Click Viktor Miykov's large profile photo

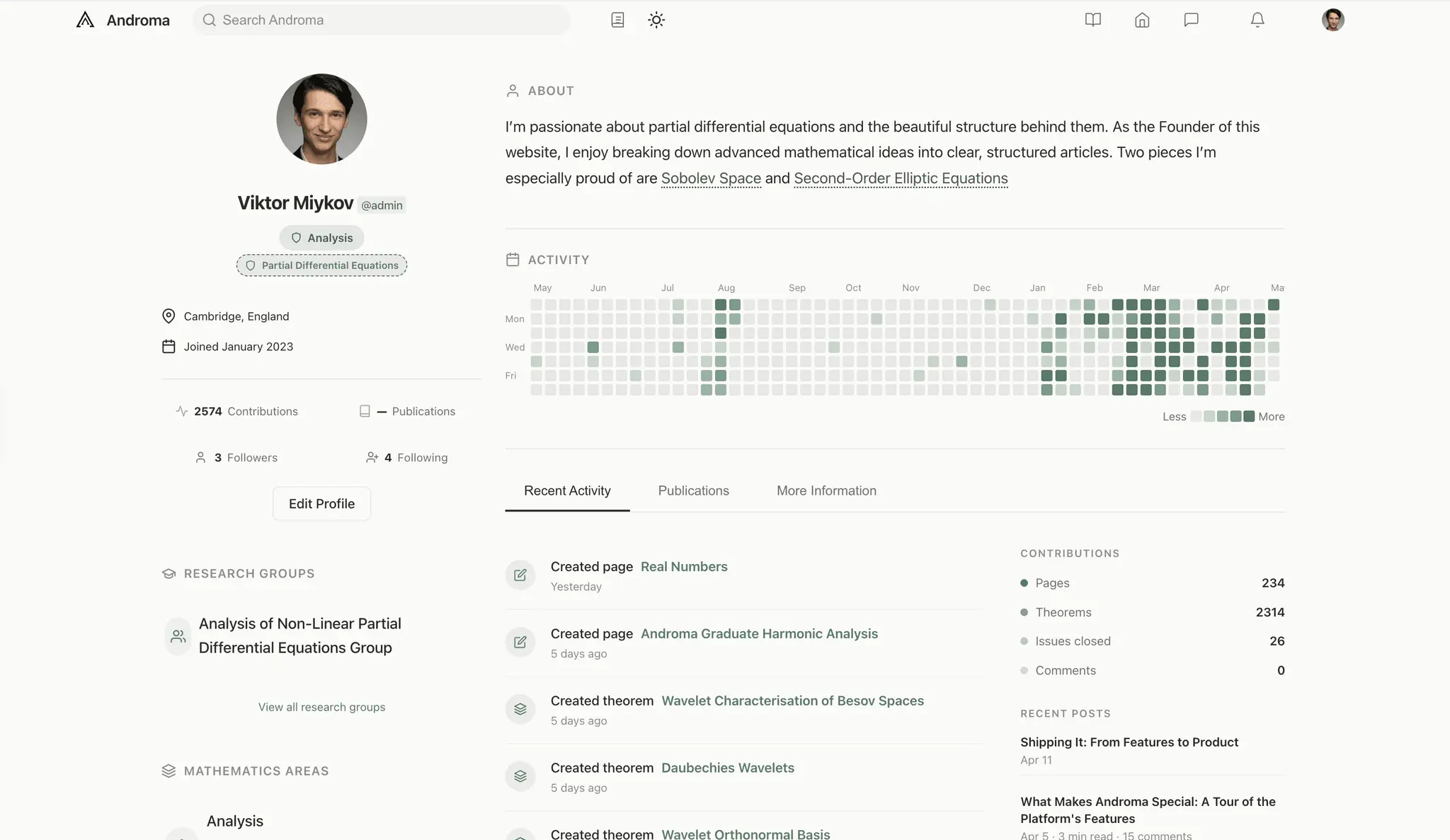pos(321,119)
